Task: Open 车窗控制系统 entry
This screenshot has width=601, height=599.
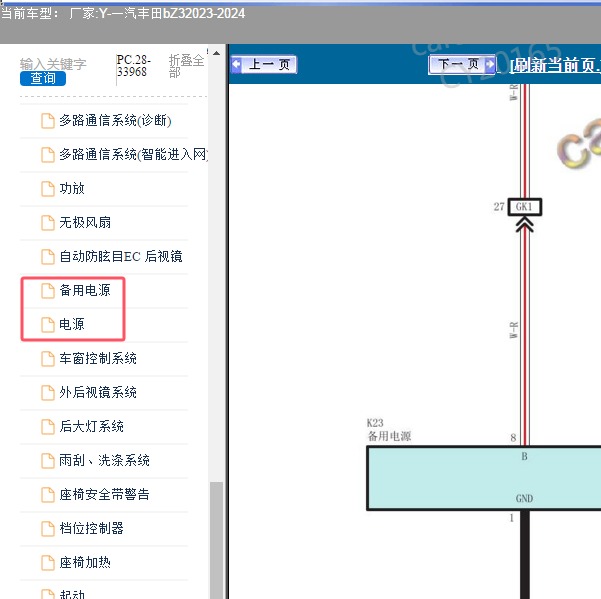Action: (98, 358)
